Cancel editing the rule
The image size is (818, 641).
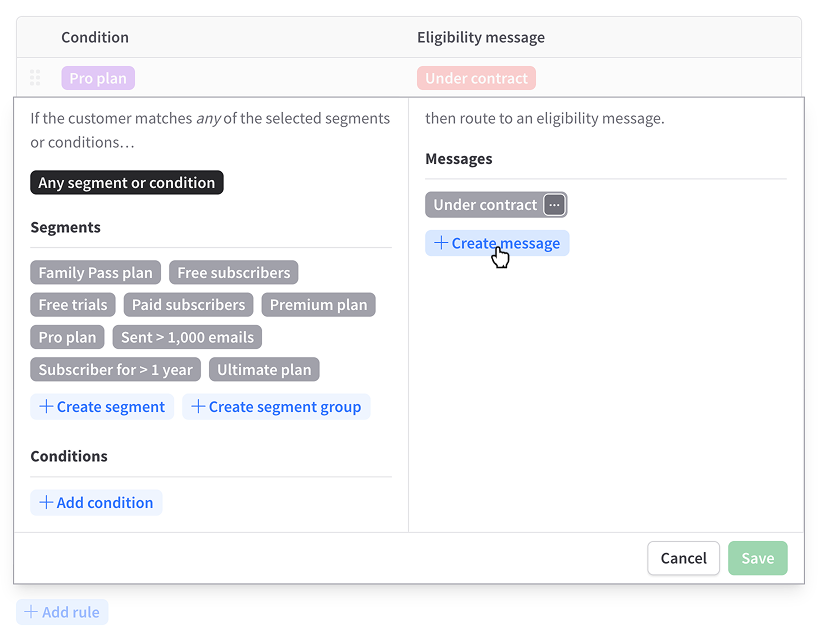pos(683,558)
